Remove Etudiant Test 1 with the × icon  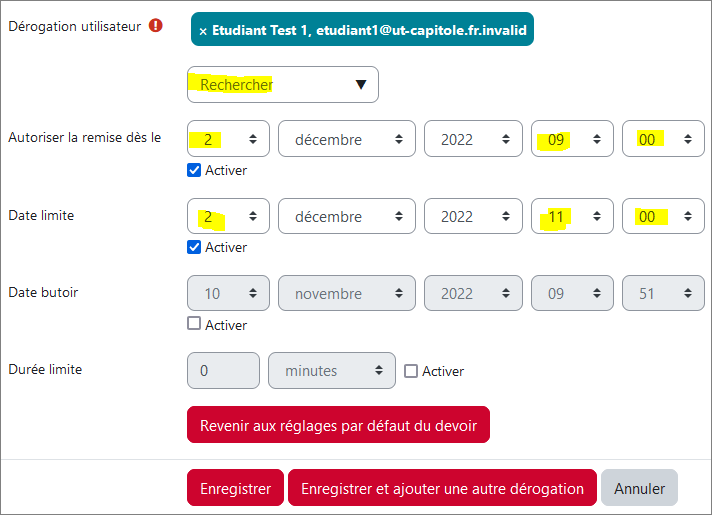point(203,31)
